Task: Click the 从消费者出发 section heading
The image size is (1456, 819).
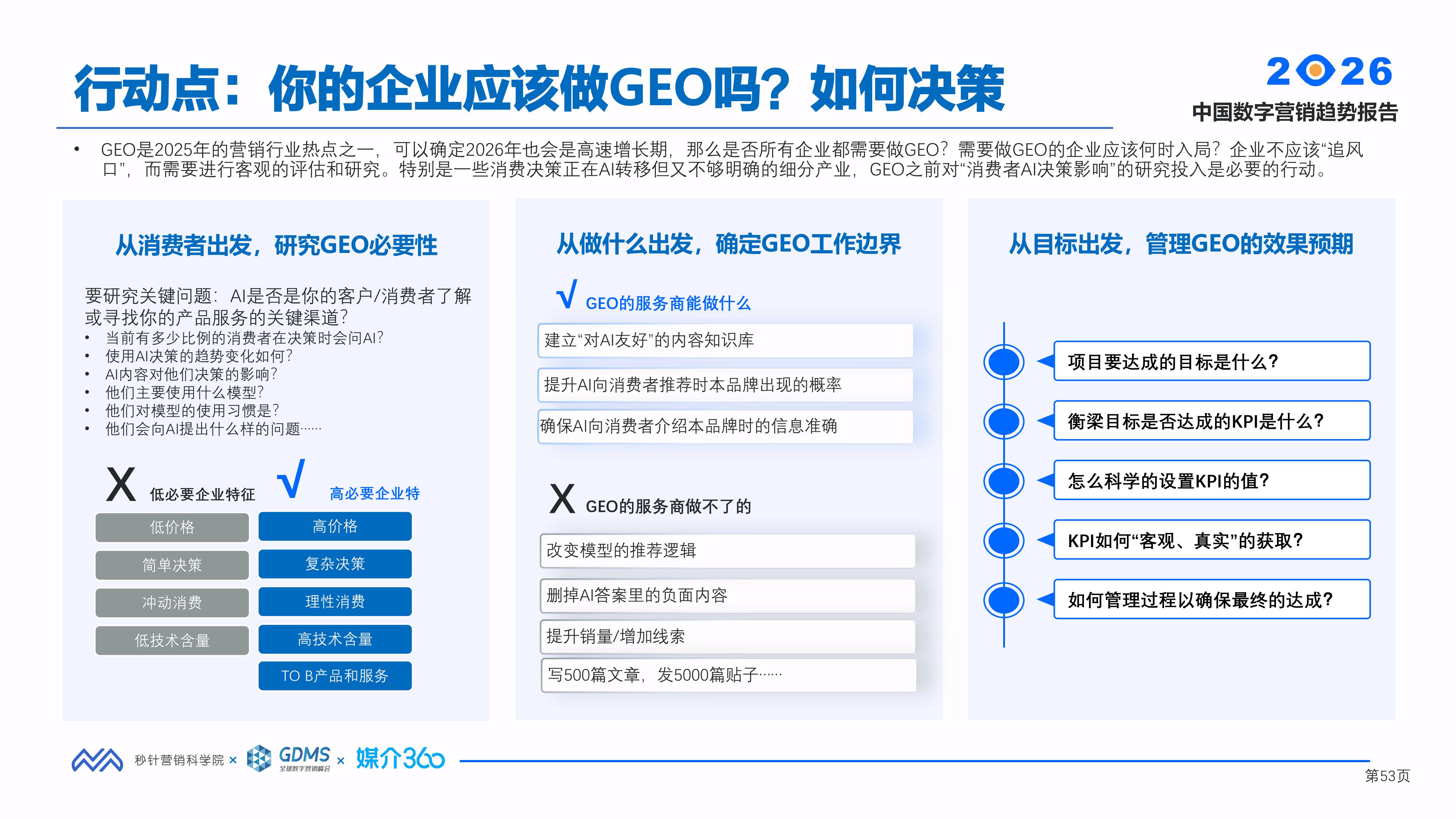Action: tap(276, 245)
